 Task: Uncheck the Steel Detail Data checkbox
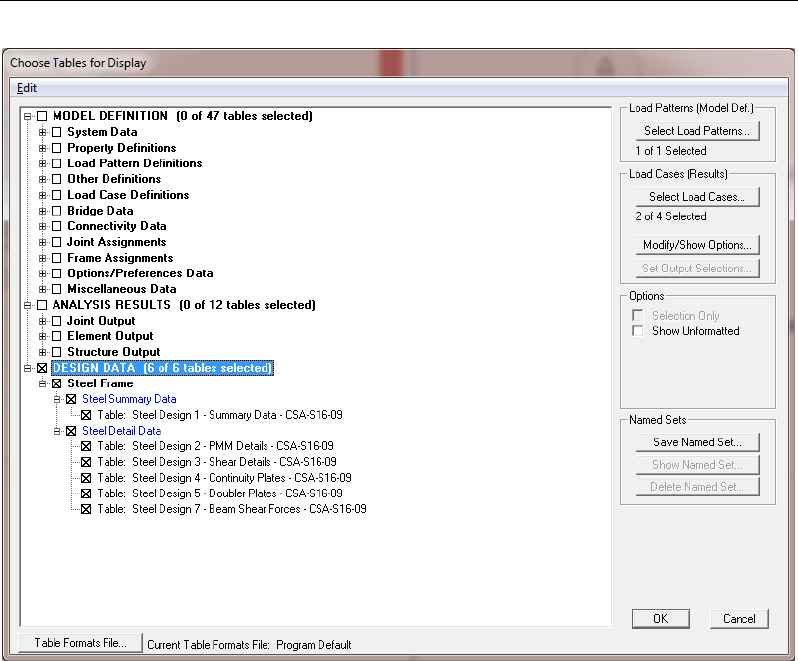click(71, 431)
